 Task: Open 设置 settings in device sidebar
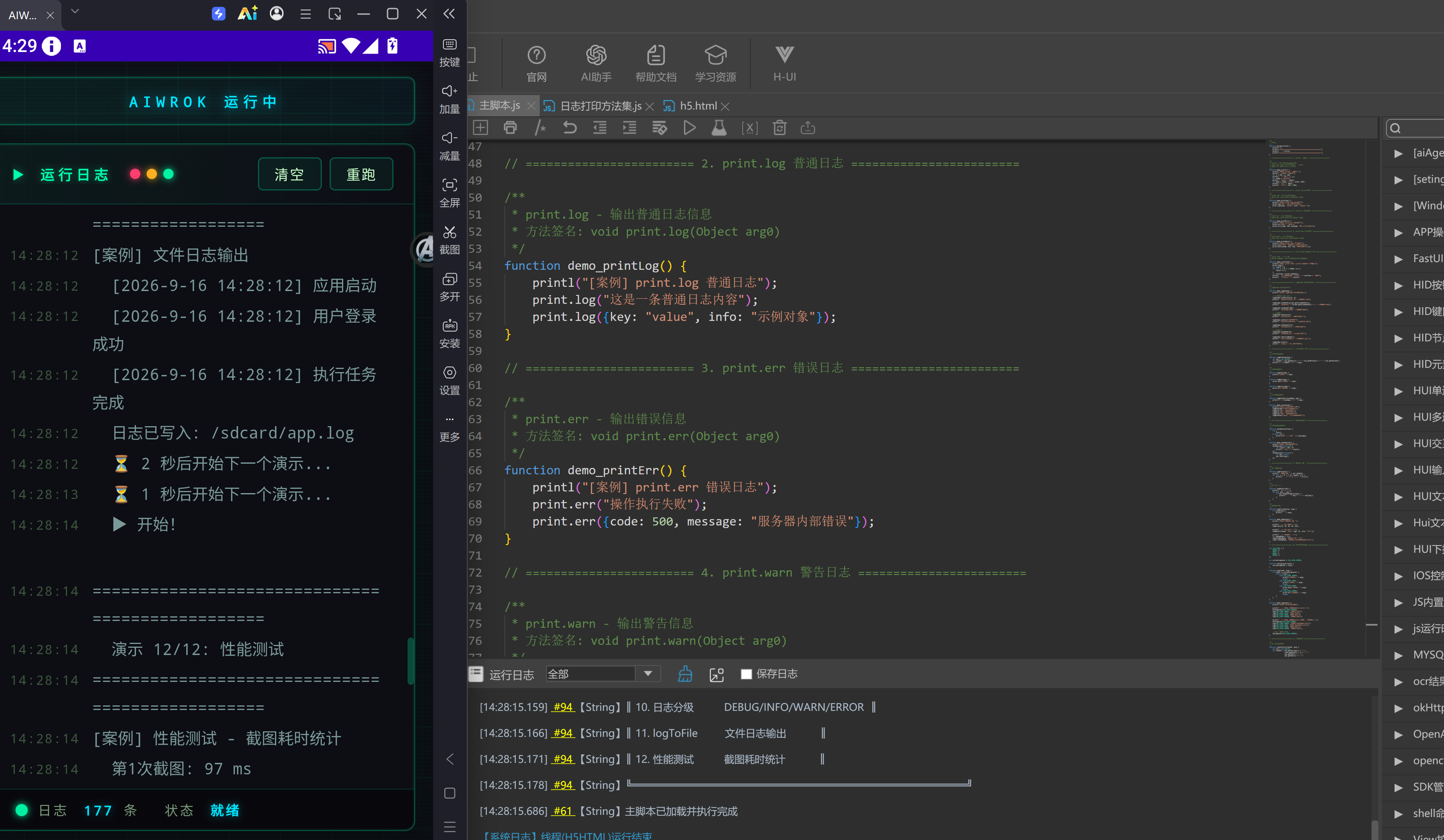pos(450,381)
